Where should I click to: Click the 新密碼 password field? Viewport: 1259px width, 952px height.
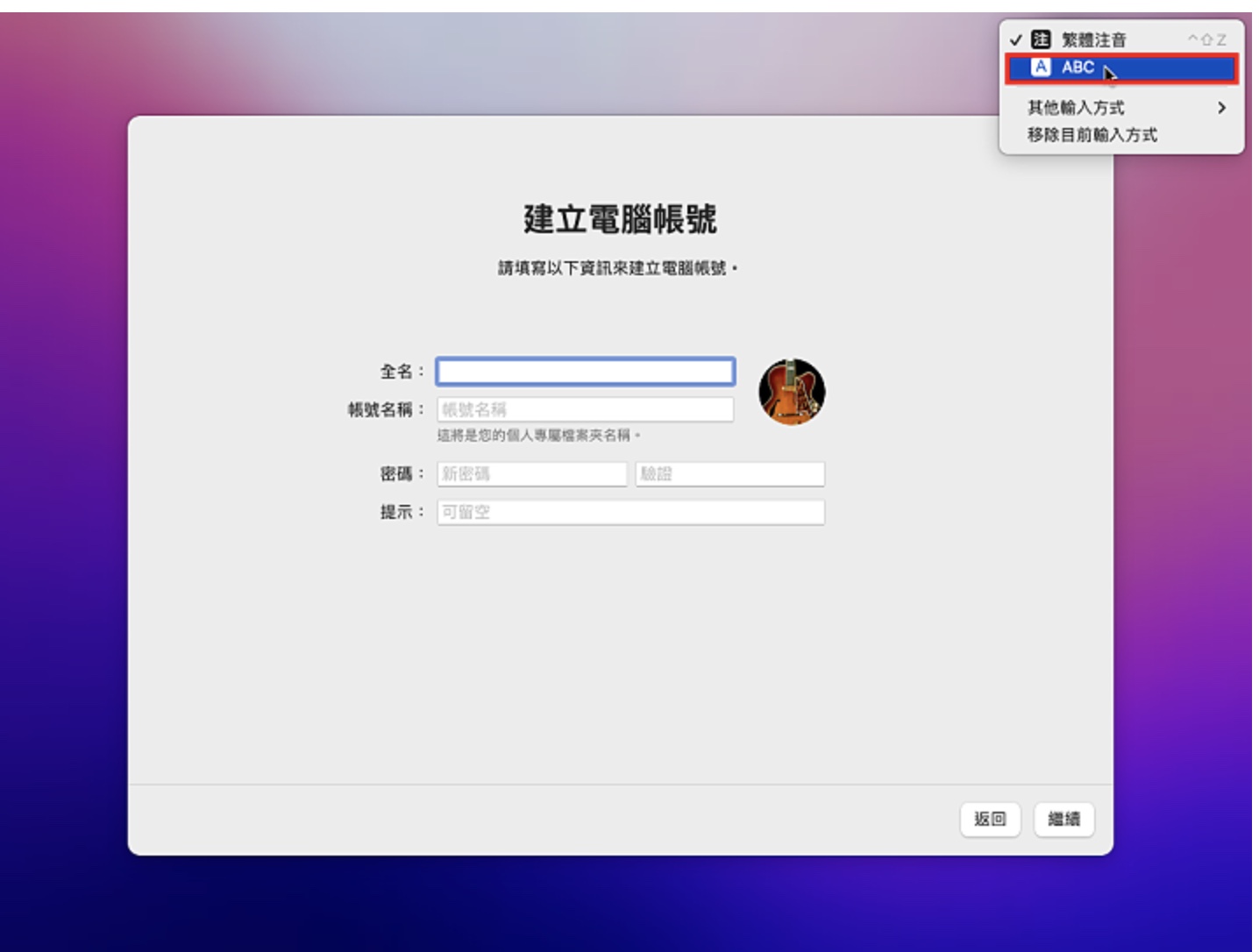tap(532, 474)
